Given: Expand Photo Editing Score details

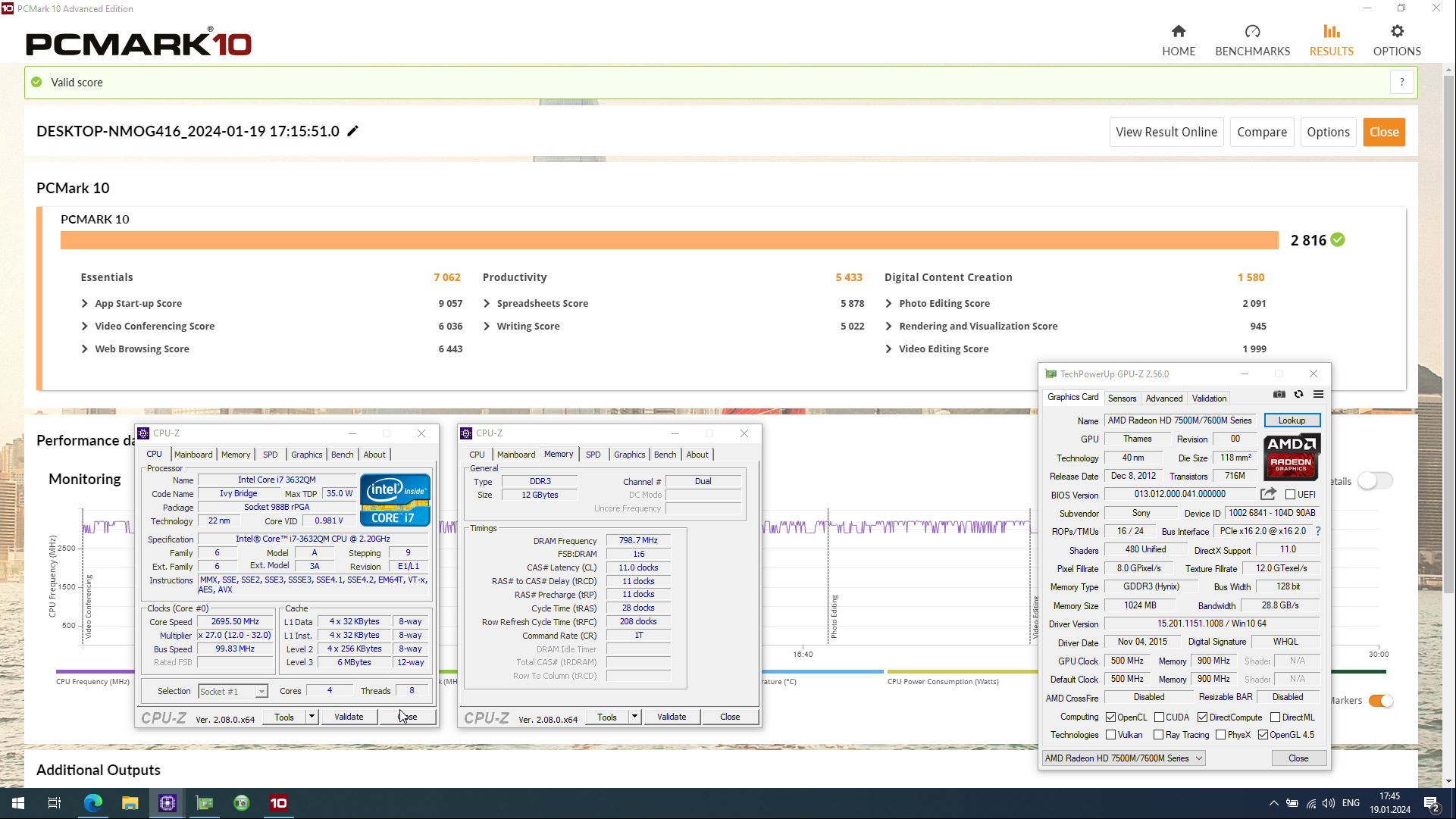Looking at the screenshot, I should 889,304.
